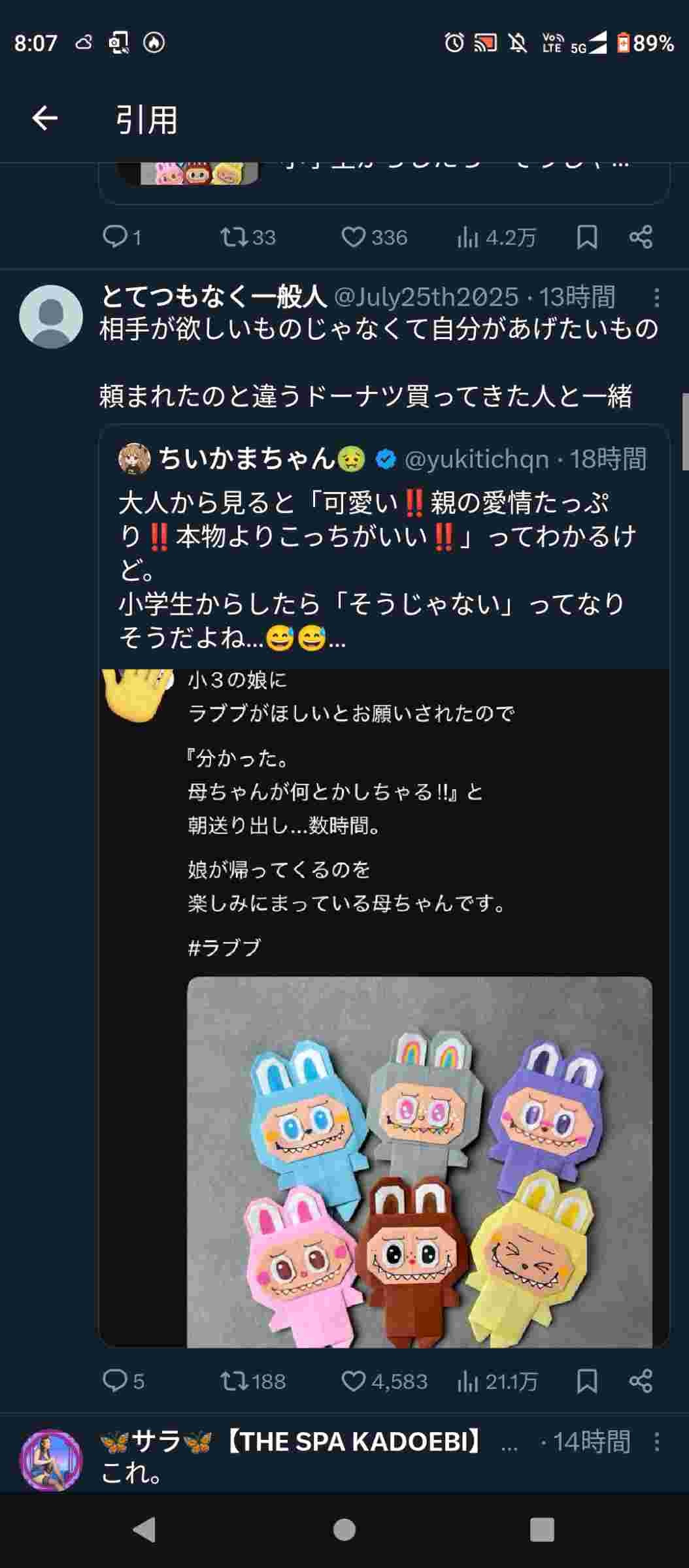Image resolution: width=689 pixels, height=1568 pixels.
Task: Open サラ's profile avatar
Action: pos(52,1460)
